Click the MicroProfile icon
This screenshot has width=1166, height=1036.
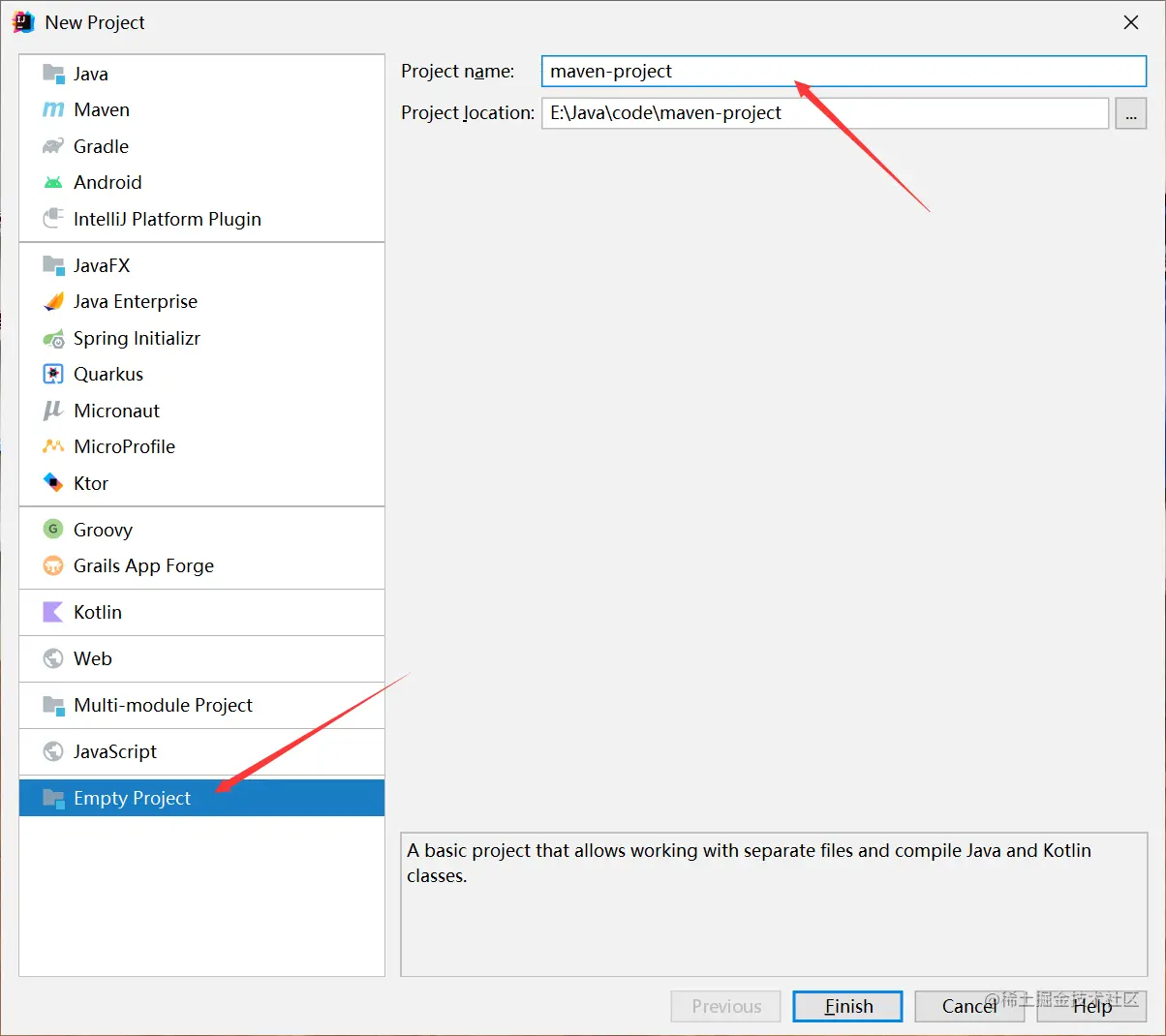tap(53, 446)
